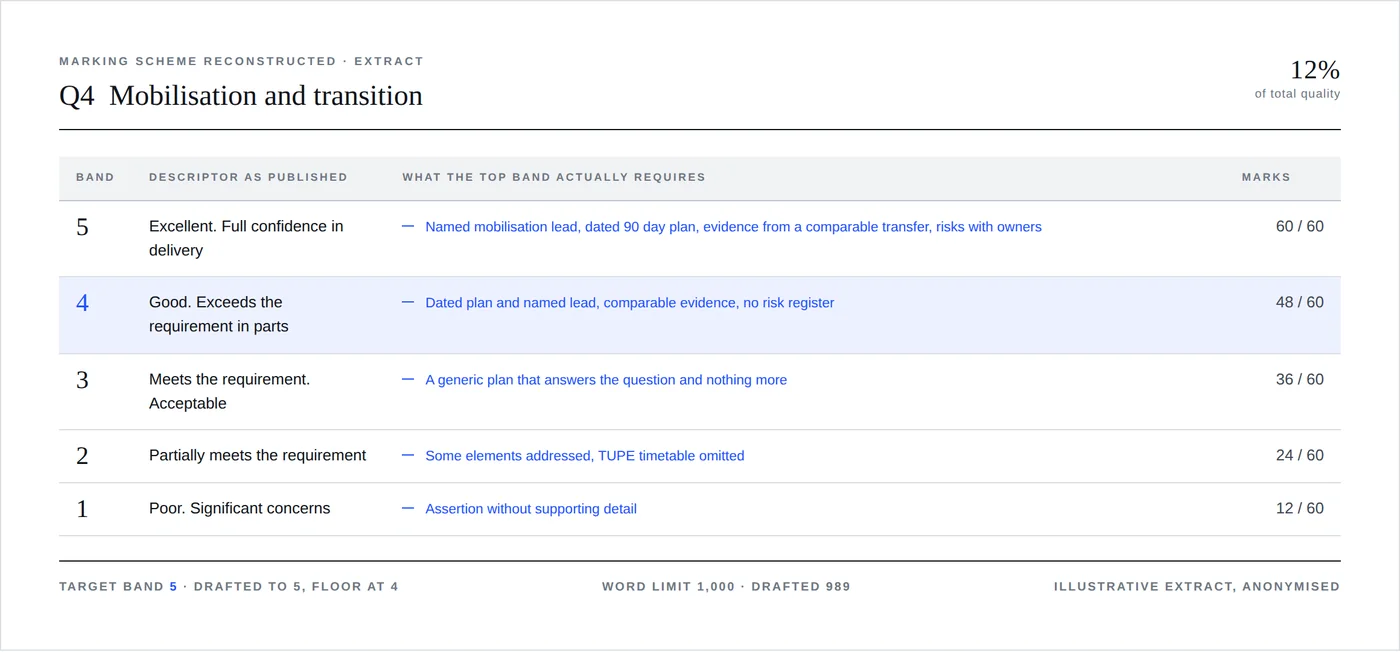Viewport: 1400px width, 652px height.
Task: Select the 'What the top band actually requires' header
Action: 554,177
